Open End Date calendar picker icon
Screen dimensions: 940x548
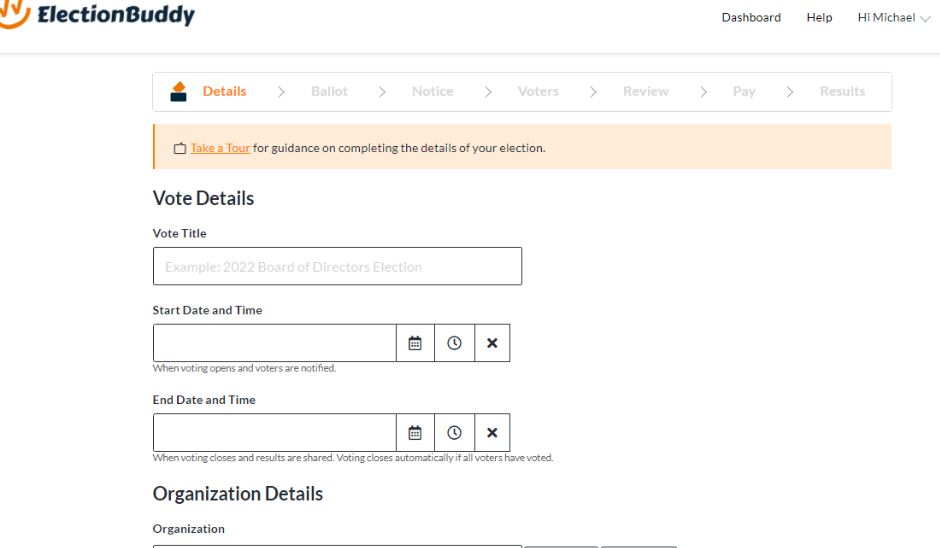(415, 432)
